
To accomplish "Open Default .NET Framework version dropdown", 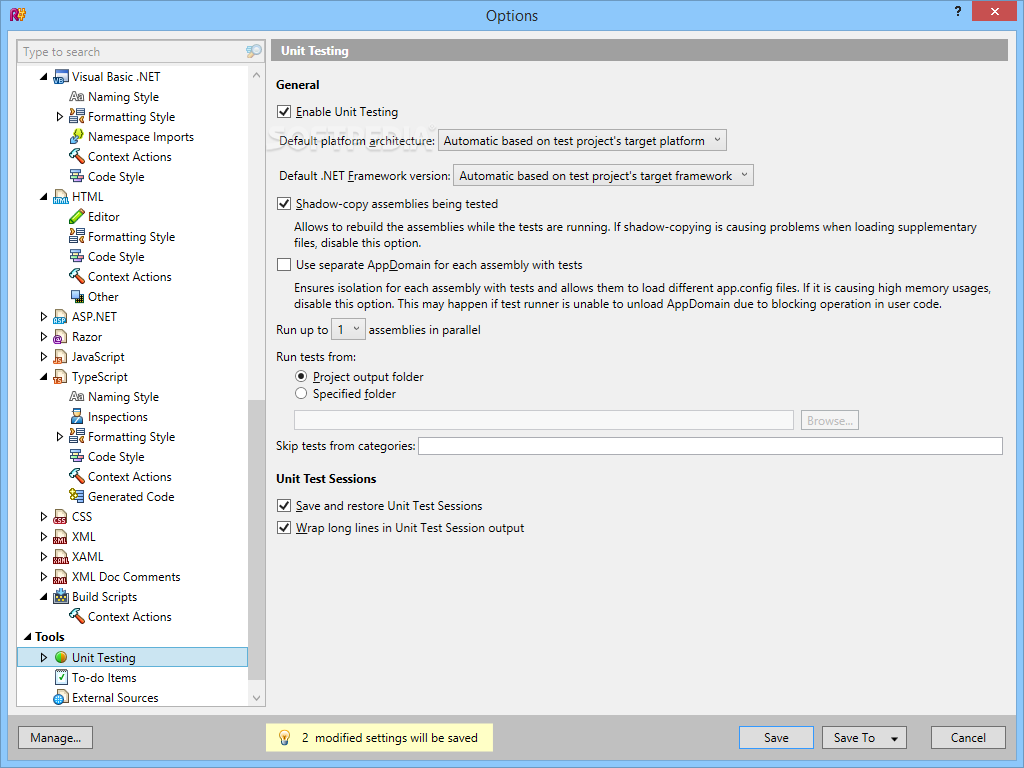I will [603, 175].
